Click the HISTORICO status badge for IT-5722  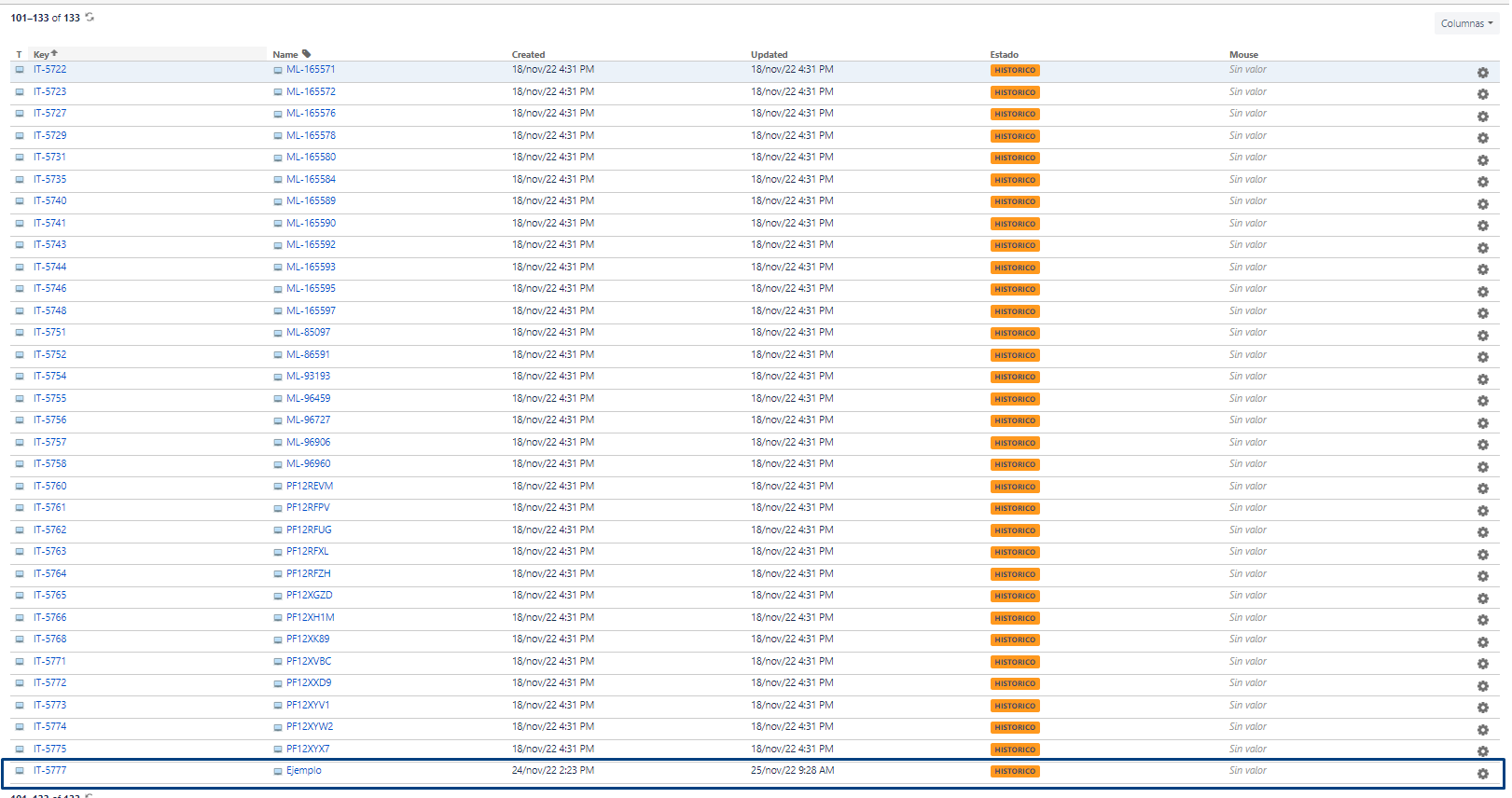point(1015,70)
